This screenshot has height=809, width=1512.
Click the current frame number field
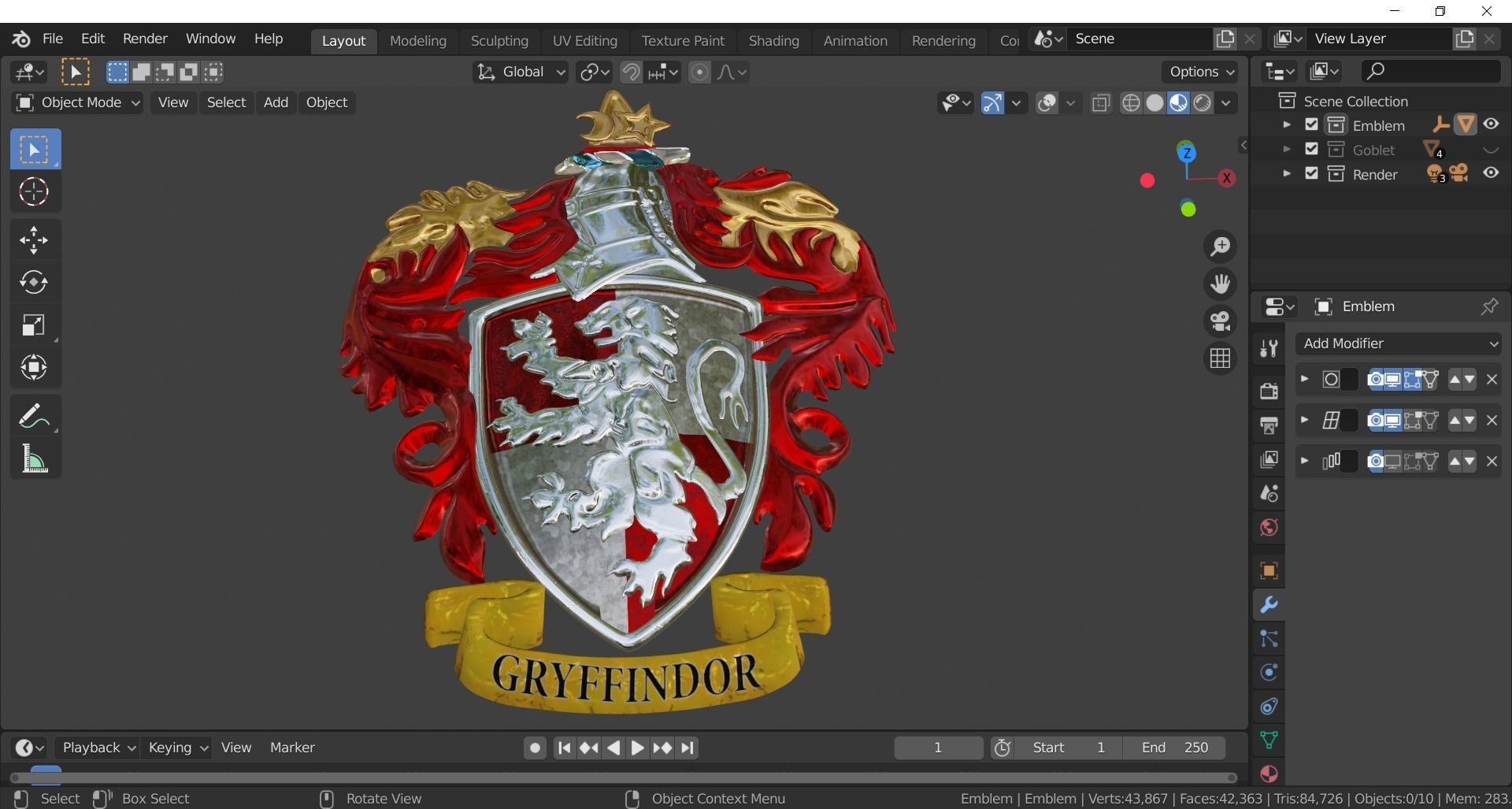[x=938, y=748]
